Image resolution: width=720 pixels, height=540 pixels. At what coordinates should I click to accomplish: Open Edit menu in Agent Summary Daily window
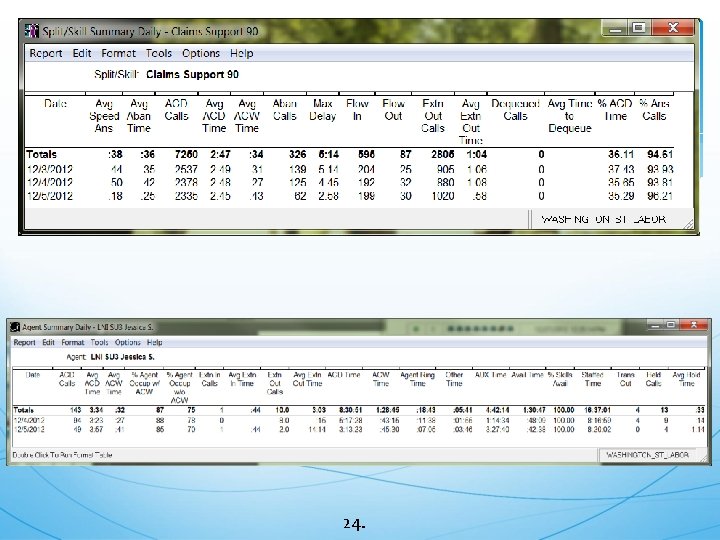click(48, 343)
